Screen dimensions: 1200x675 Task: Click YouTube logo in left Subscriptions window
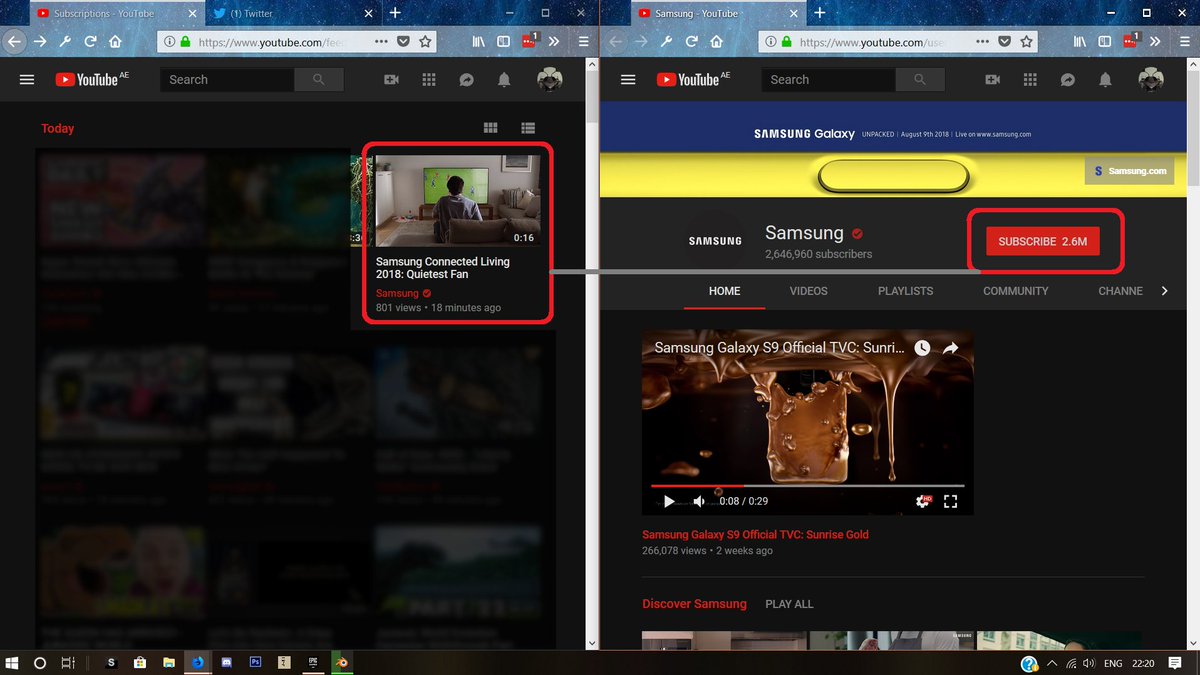[86, 79]
